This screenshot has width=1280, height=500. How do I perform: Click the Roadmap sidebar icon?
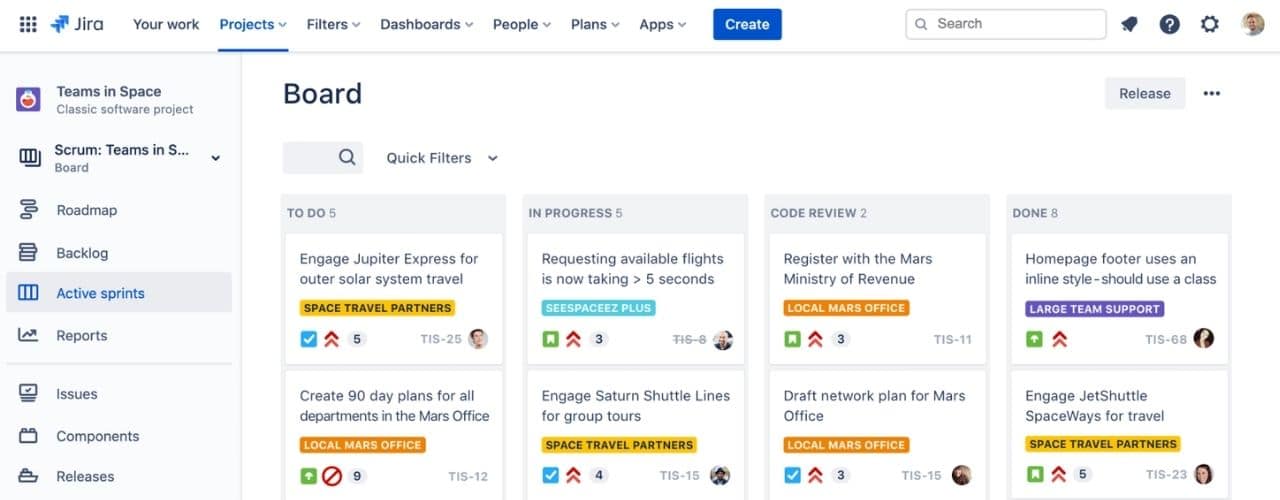coord(28,210)
